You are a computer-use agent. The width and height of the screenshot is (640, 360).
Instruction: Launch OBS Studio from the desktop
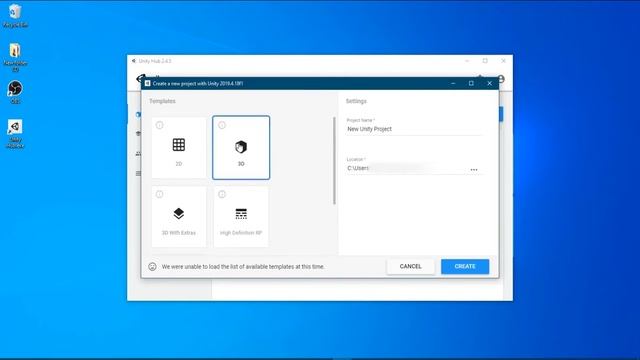click(x=15, y=92)
